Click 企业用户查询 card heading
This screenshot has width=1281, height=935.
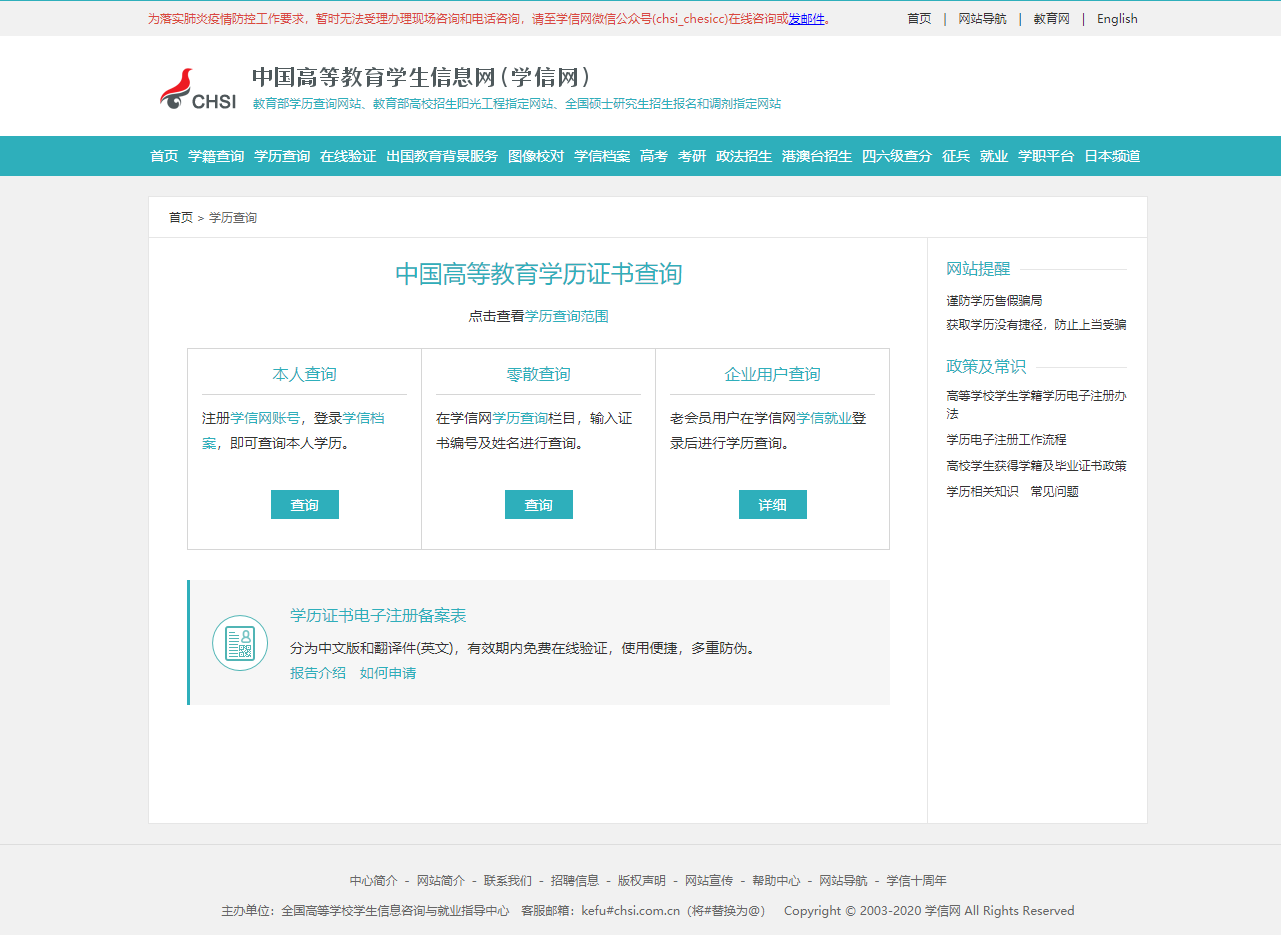point(773,374)
